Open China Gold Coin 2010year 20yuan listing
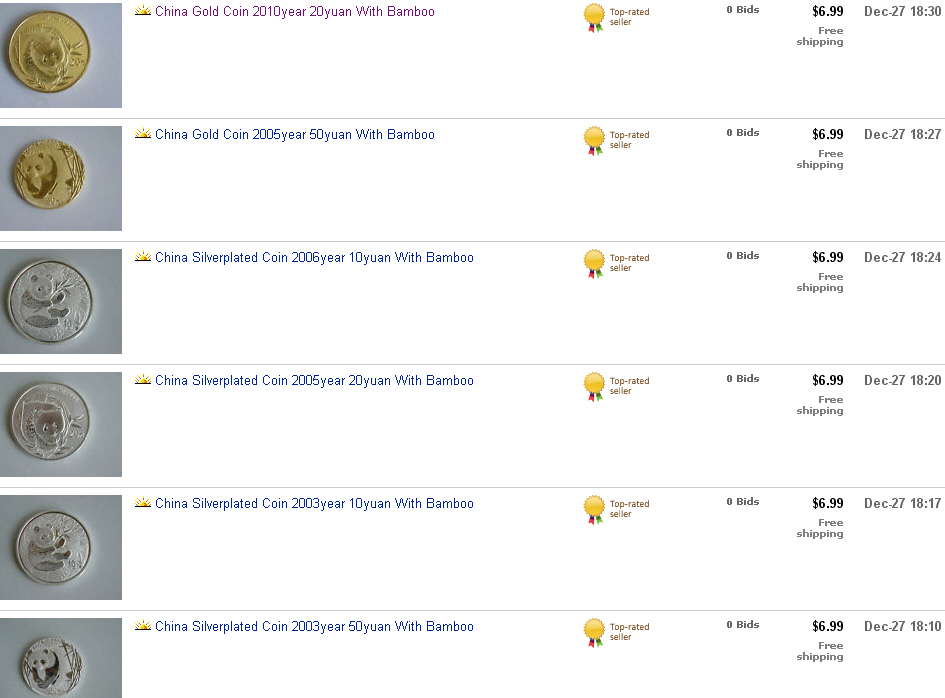This screenshot has height=698, width=945. pos(294,12)
